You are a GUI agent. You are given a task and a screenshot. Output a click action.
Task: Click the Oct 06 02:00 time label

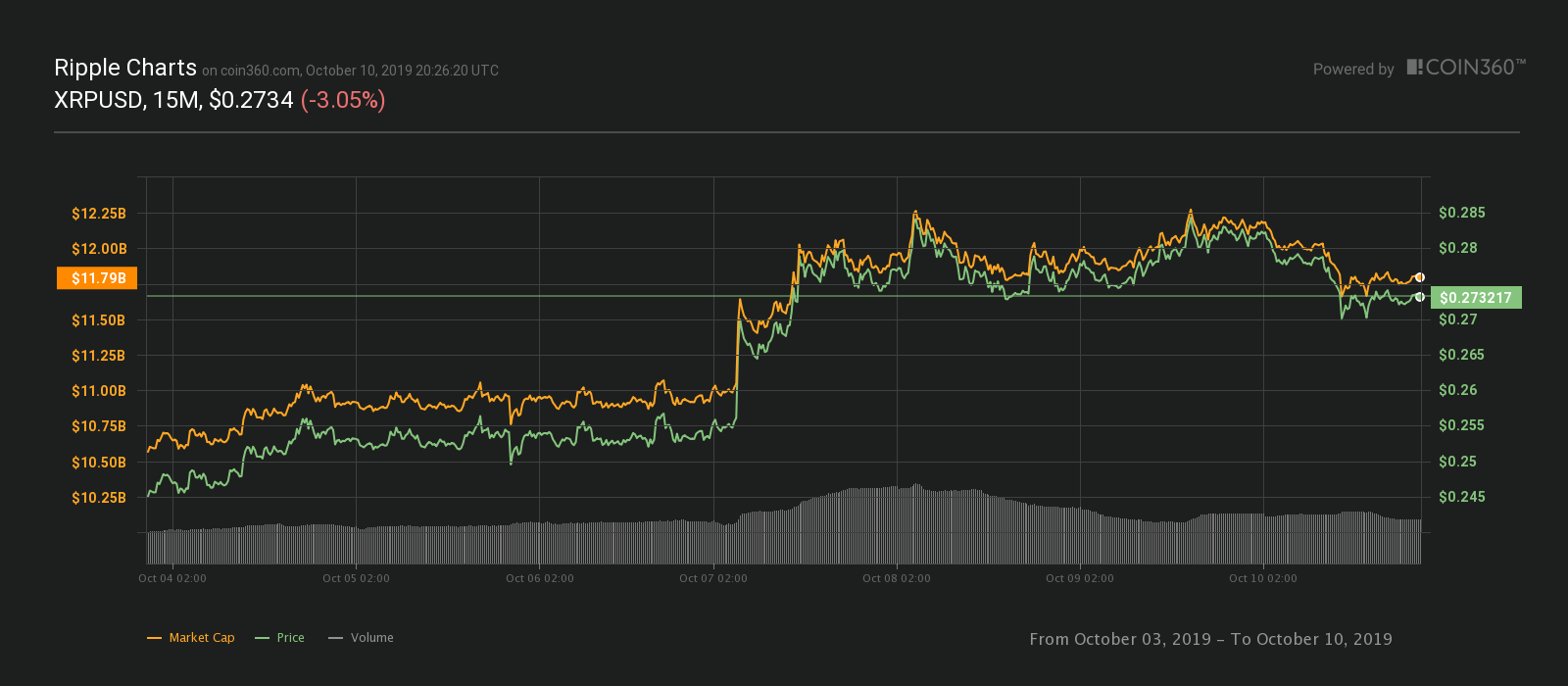(x=540, y=578)
